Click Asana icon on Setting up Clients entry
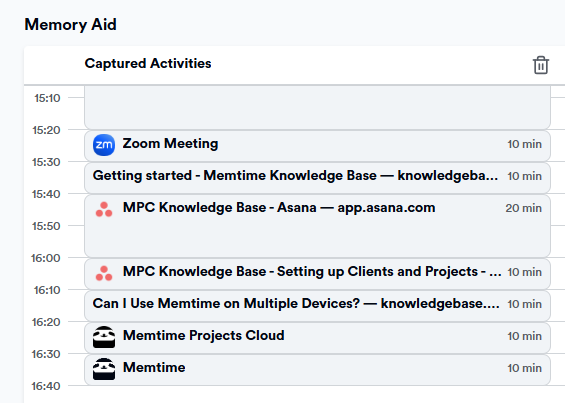Screen dimensions: 565x403 104,273
